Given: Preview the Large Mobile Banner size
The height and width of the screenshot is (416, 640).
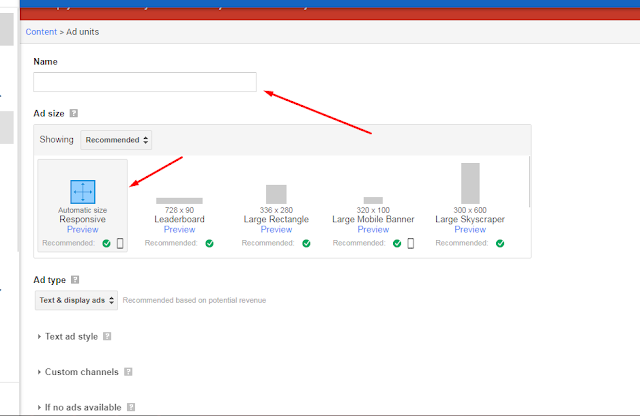Looking at the screenshot, I should click(x=373, y=229).
